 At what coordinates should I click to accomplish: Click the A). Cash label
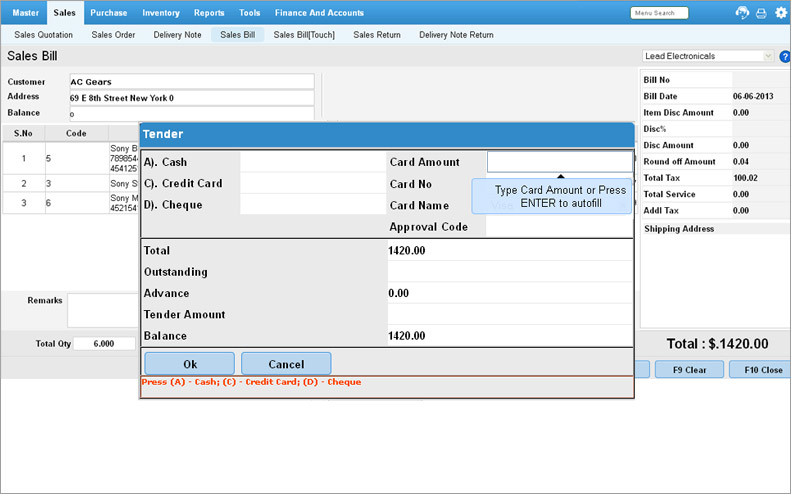(x=165, y=162)
